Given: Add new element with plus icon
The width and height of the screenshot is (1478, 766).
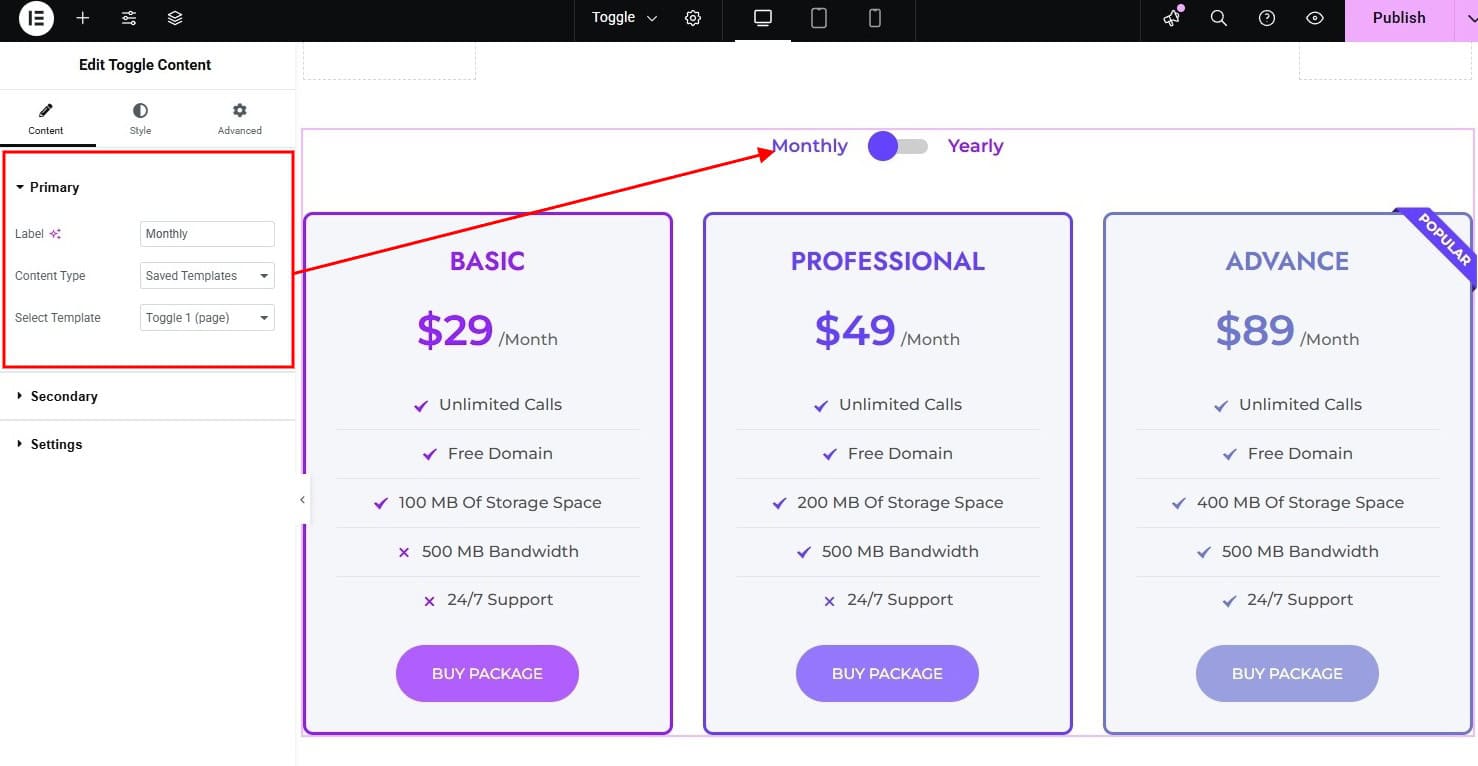Looking at the screenshot, I should pyautogui.click(x=83, y=18).
